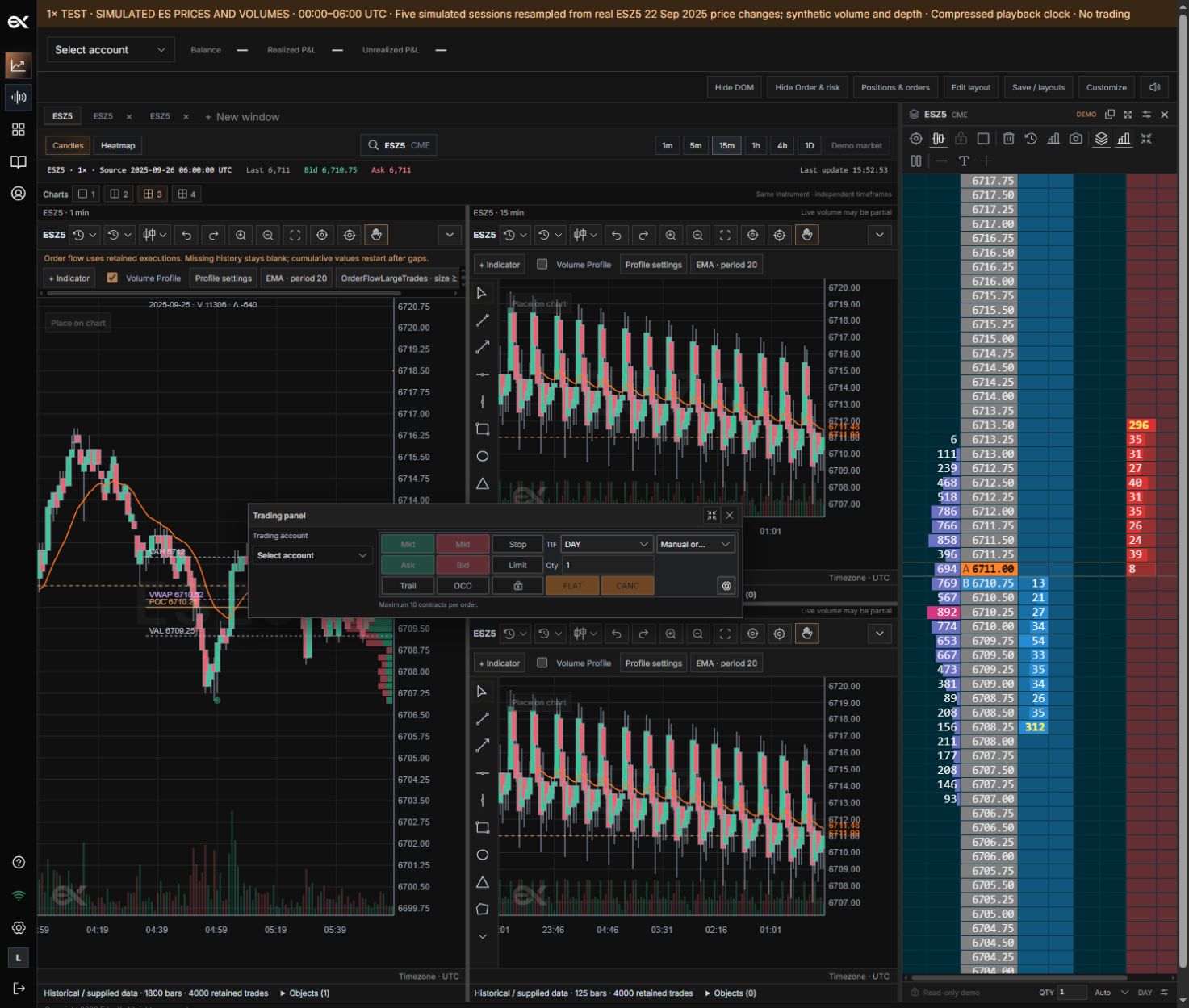Click the Stop order button in Trading panel
This screenshot has height=1008, width=1189.
(x=517, y=544)
